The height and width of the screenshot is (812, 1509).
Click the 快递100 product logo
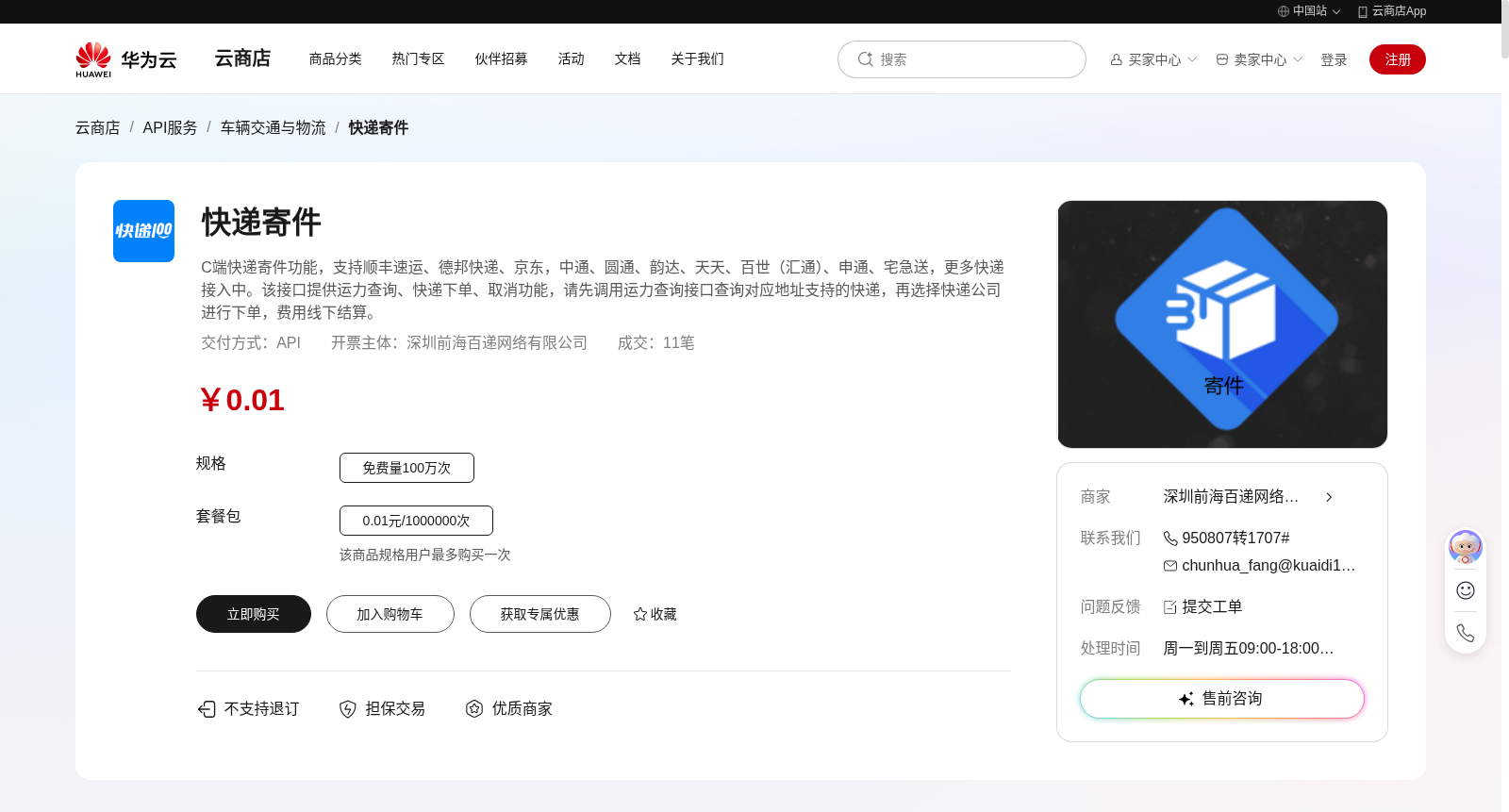click(x=143, y=231)
